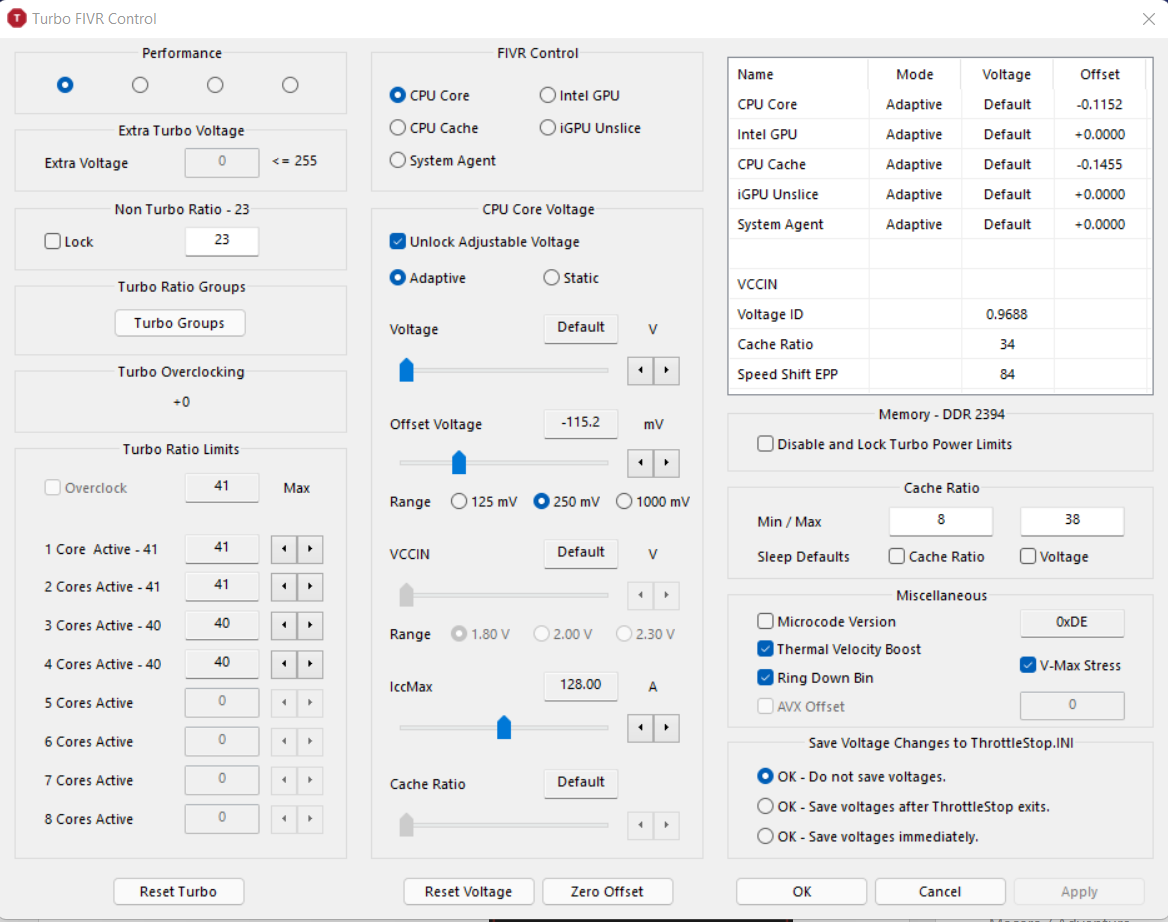Click the Offset Voltage slider thumb

459,462
